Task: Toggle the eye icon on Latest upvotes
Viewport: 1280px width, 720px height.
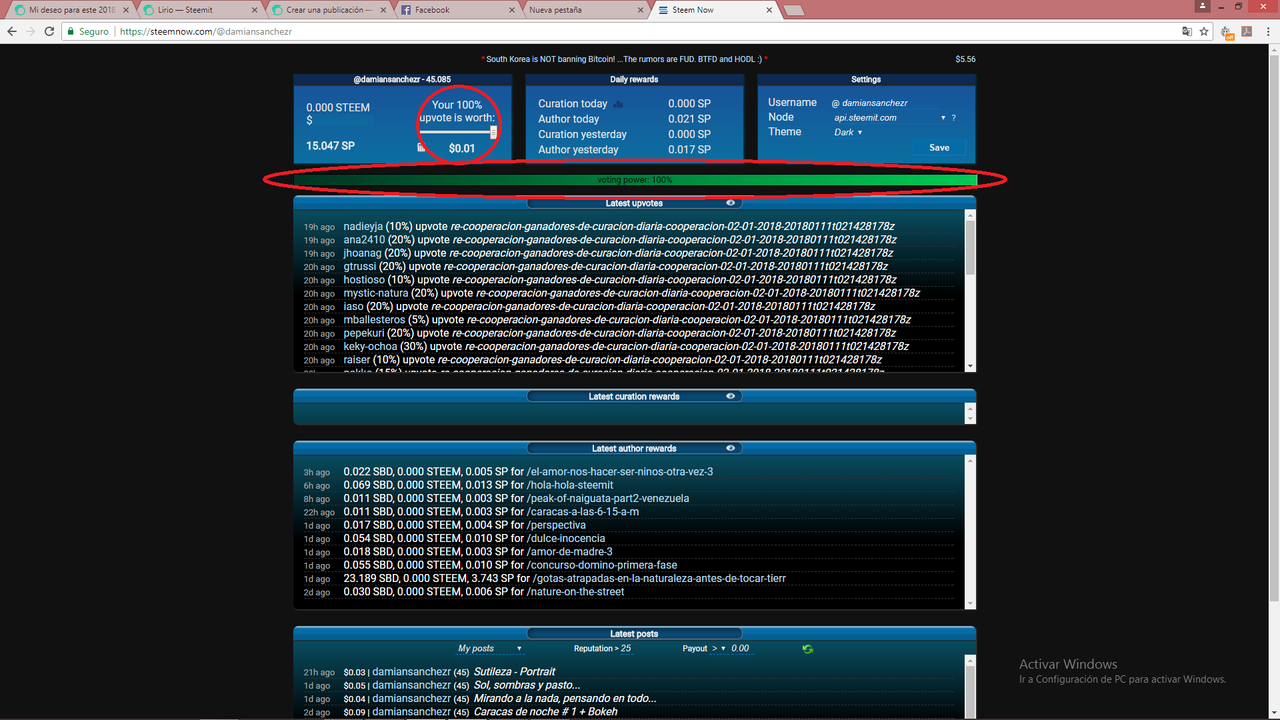Action: tap(731, 203)
